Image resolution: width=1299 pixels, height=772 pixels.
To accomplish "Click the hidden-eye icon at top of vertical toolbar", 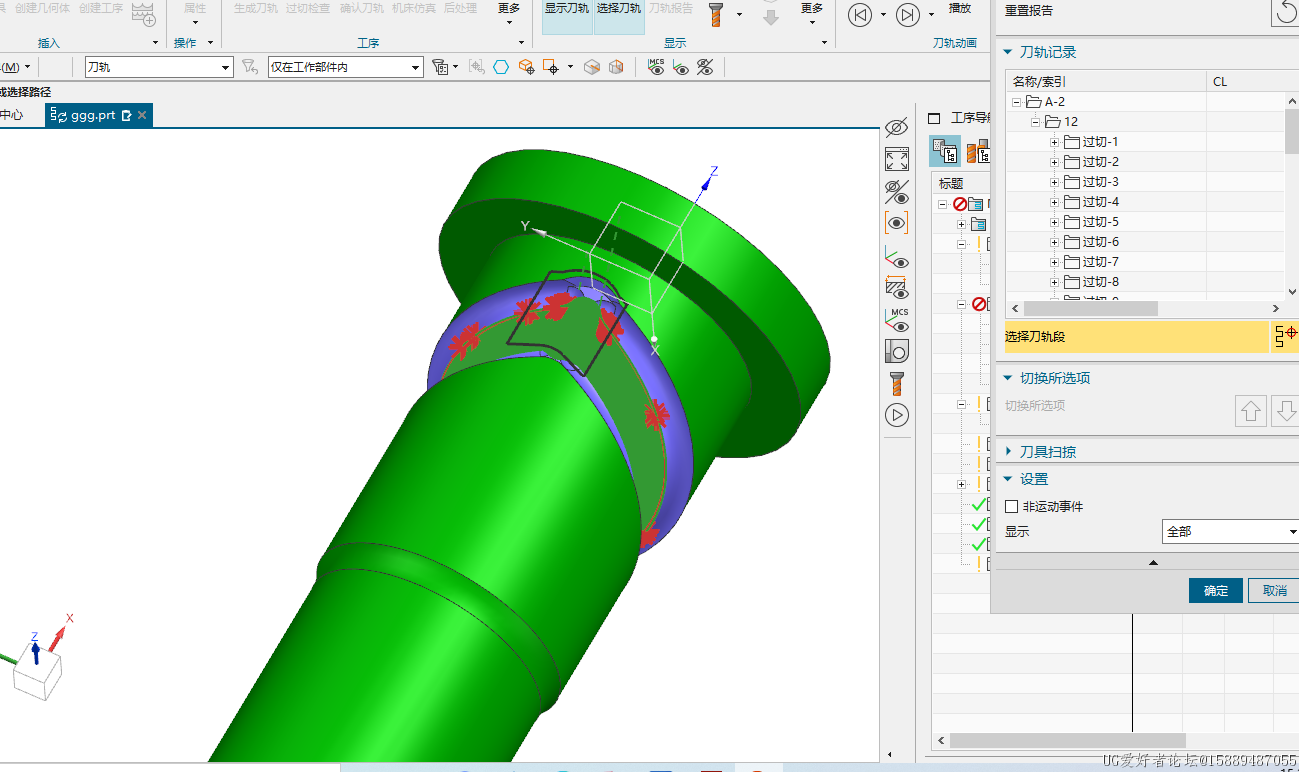I will tap(897, 128).
